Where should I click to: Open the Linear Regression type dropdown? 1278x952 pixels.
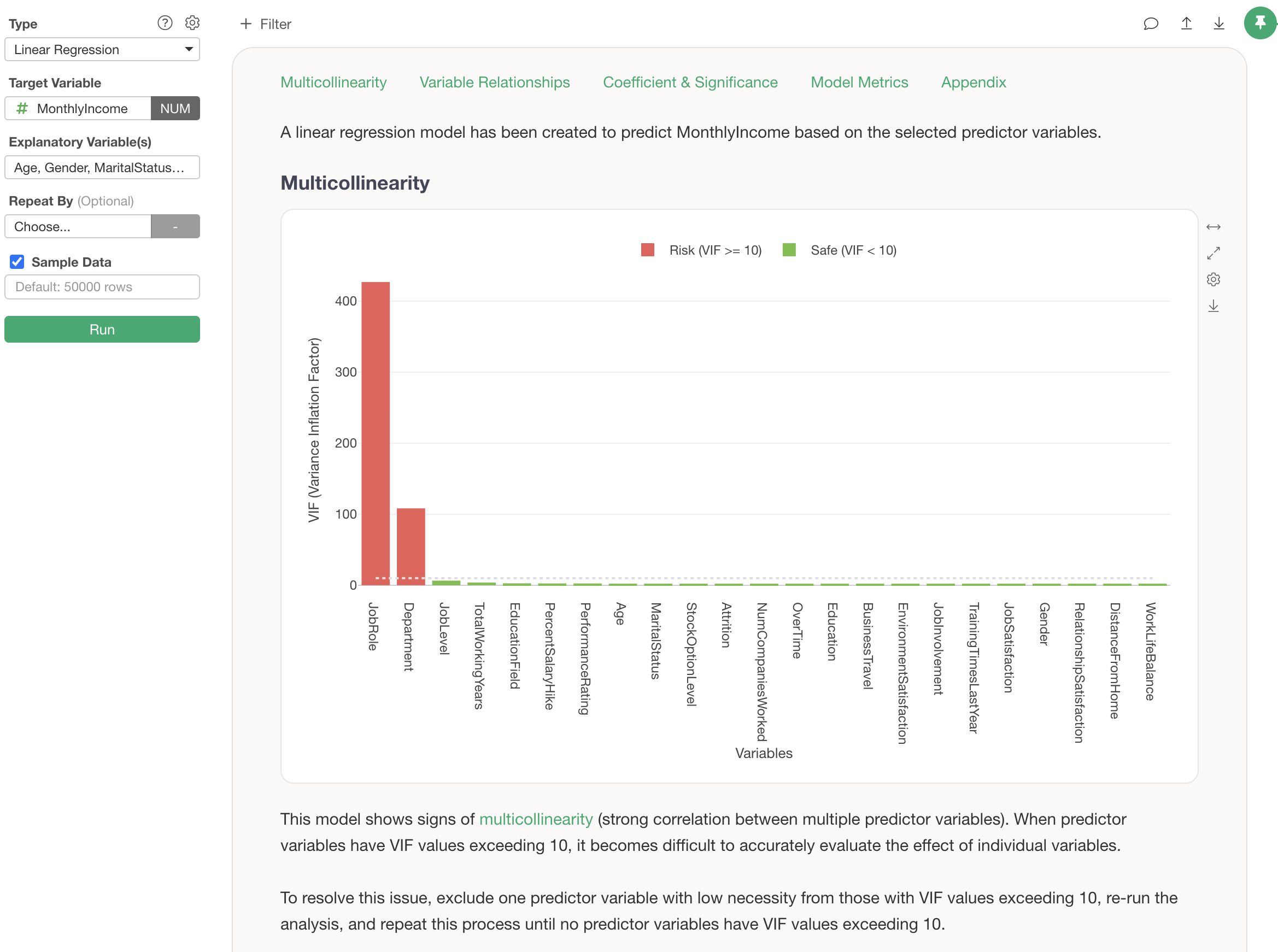(102, 50)
